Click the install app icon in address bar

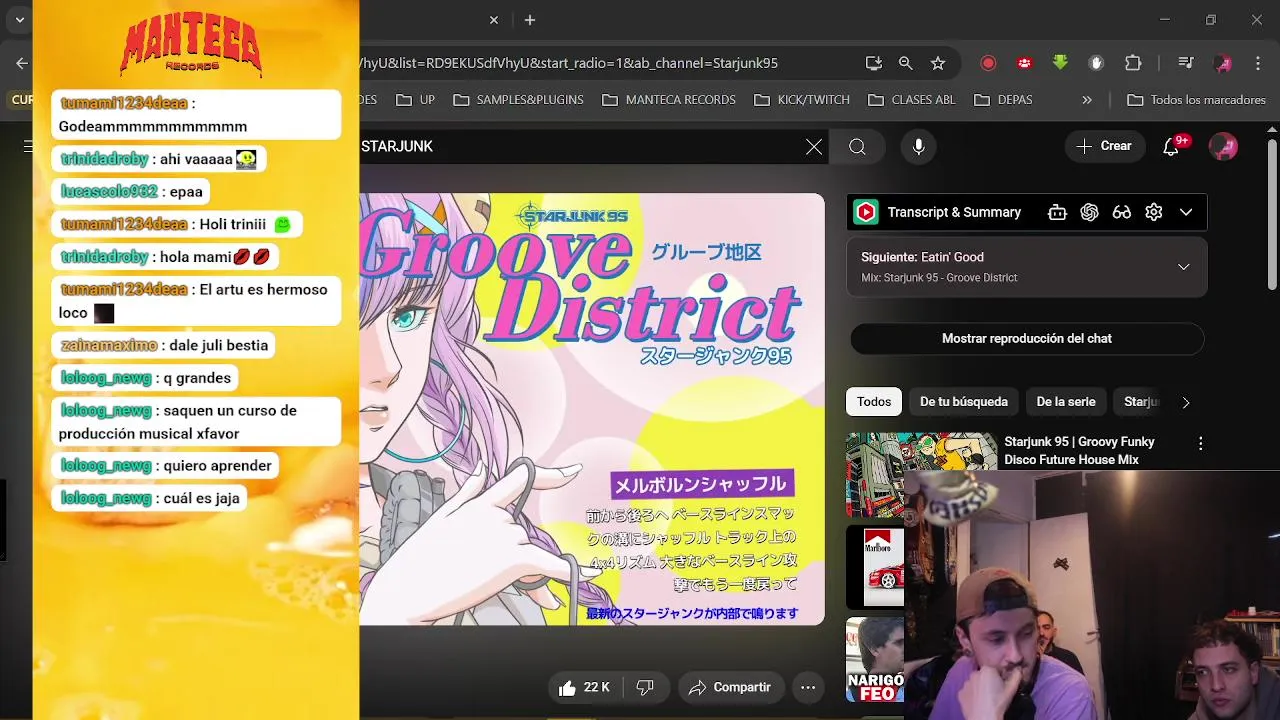point(874,63)
